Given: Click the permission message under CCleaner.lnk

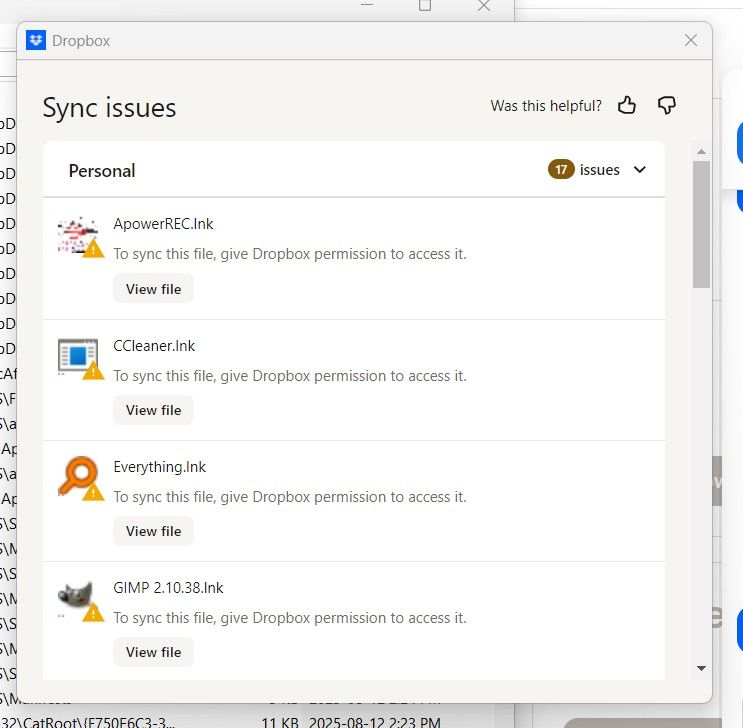Looking at the screenshot, I should [290, 376].
